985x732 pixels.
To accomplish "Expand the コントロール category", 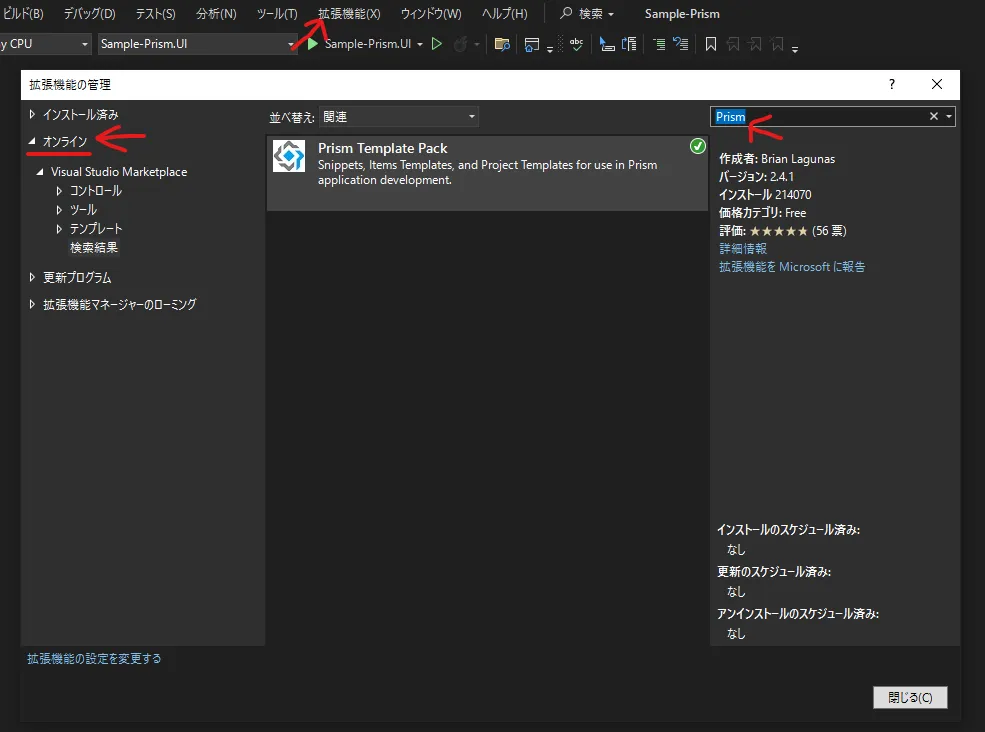I will [59, 190].
